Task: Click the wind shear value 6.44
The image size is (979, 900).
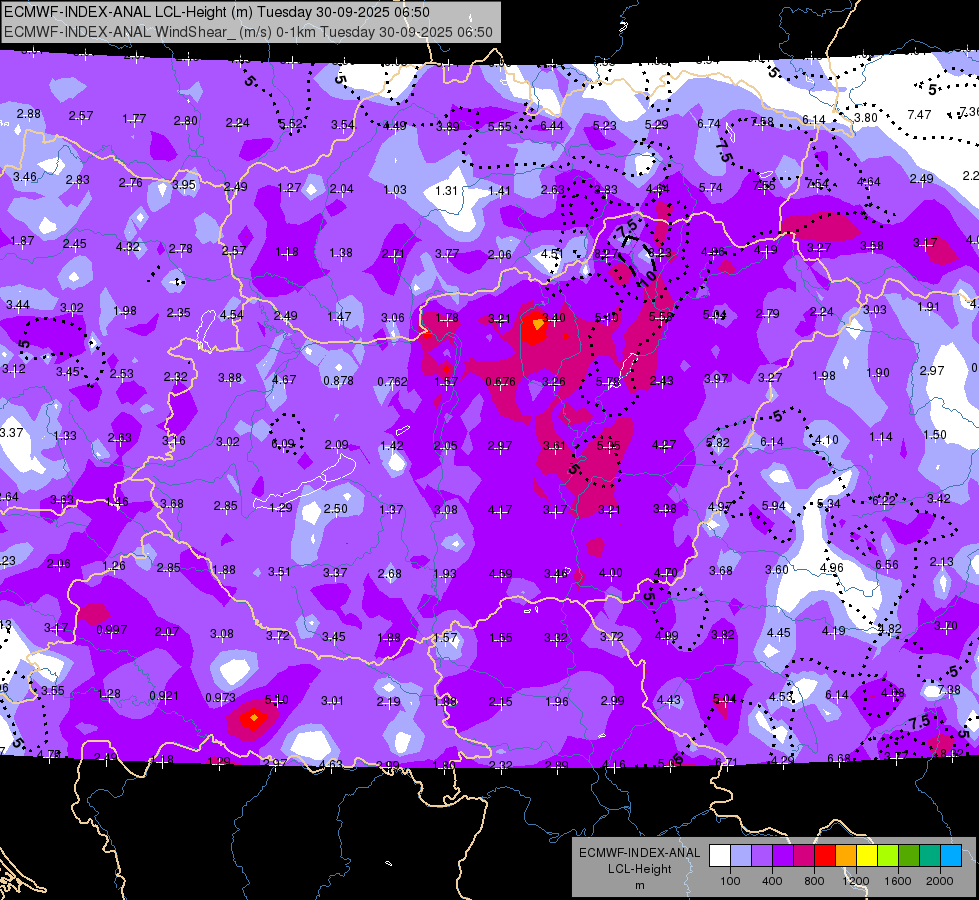Action: [x=551, y=126]
